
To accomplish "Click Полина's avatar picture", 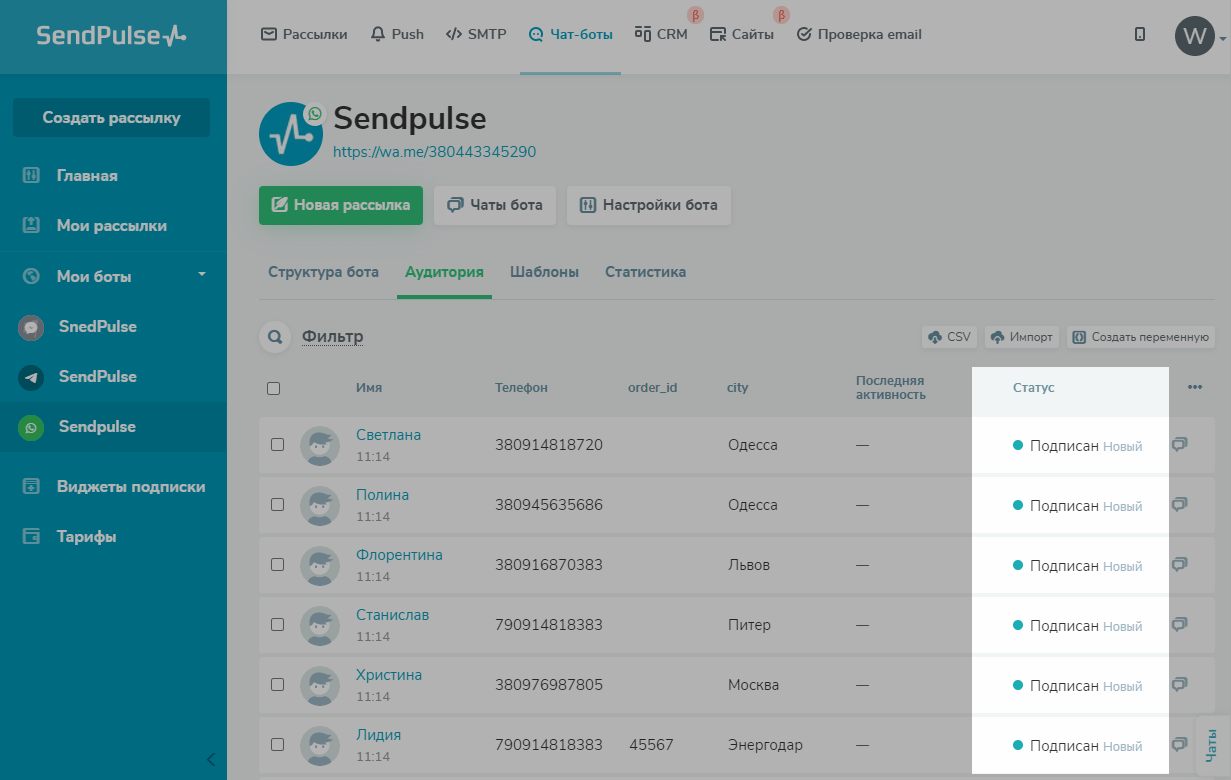I will coord(320,506).
